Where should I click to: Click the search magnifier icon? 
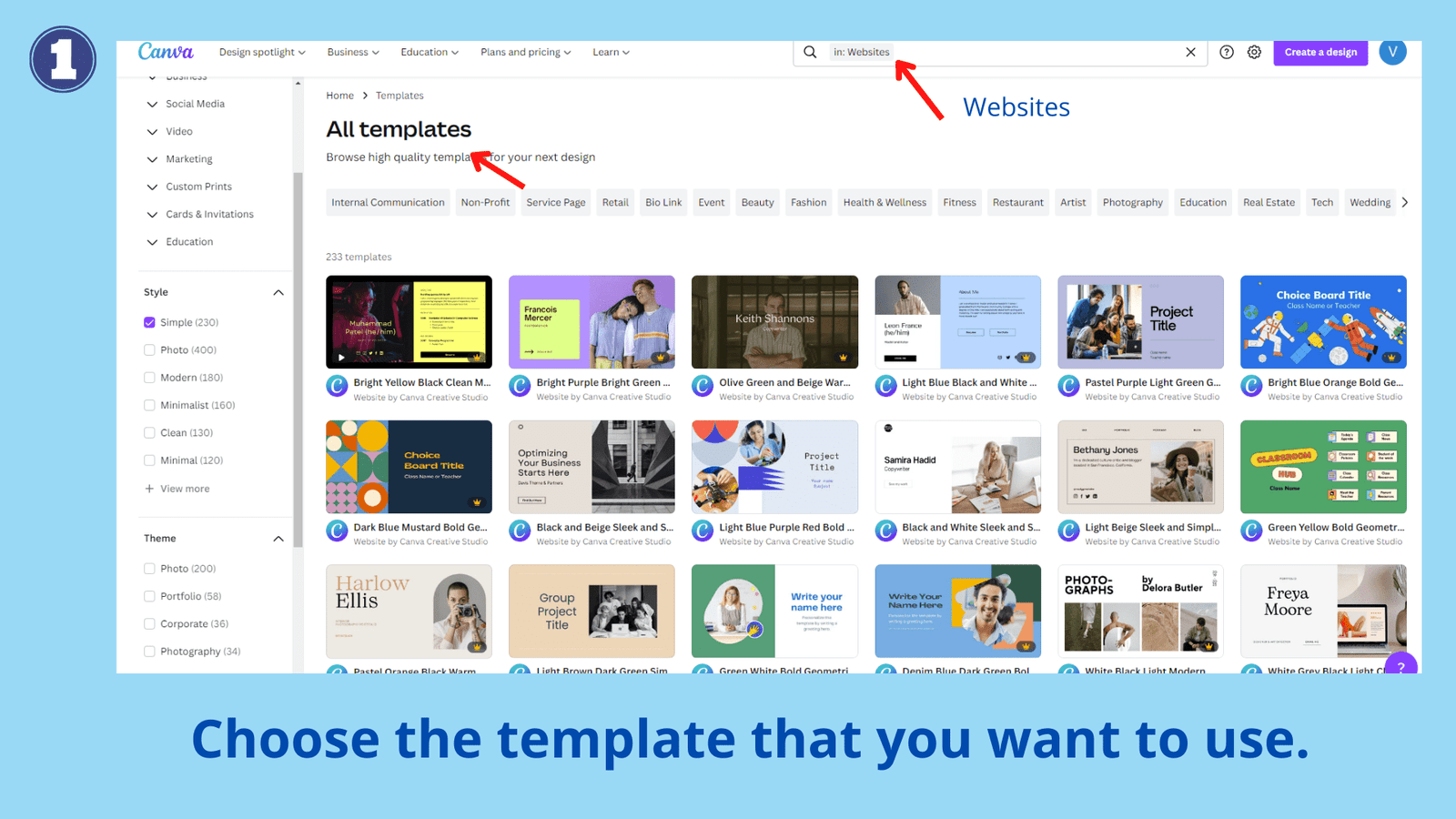pyautogui.click(x=810, y=52)
